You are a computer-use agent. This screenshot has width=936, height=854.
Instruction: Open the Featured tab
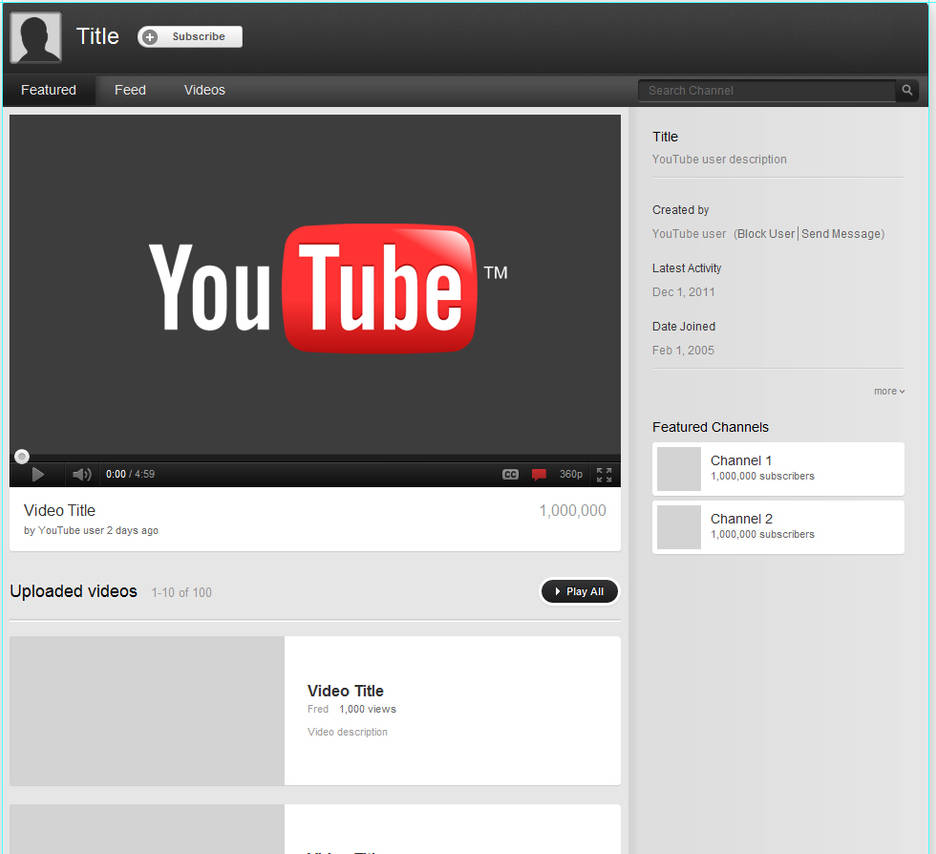tap(48, 90)
